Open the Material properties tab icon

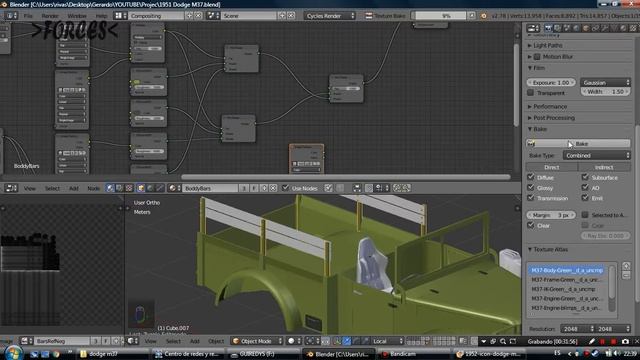pos(623,28)
